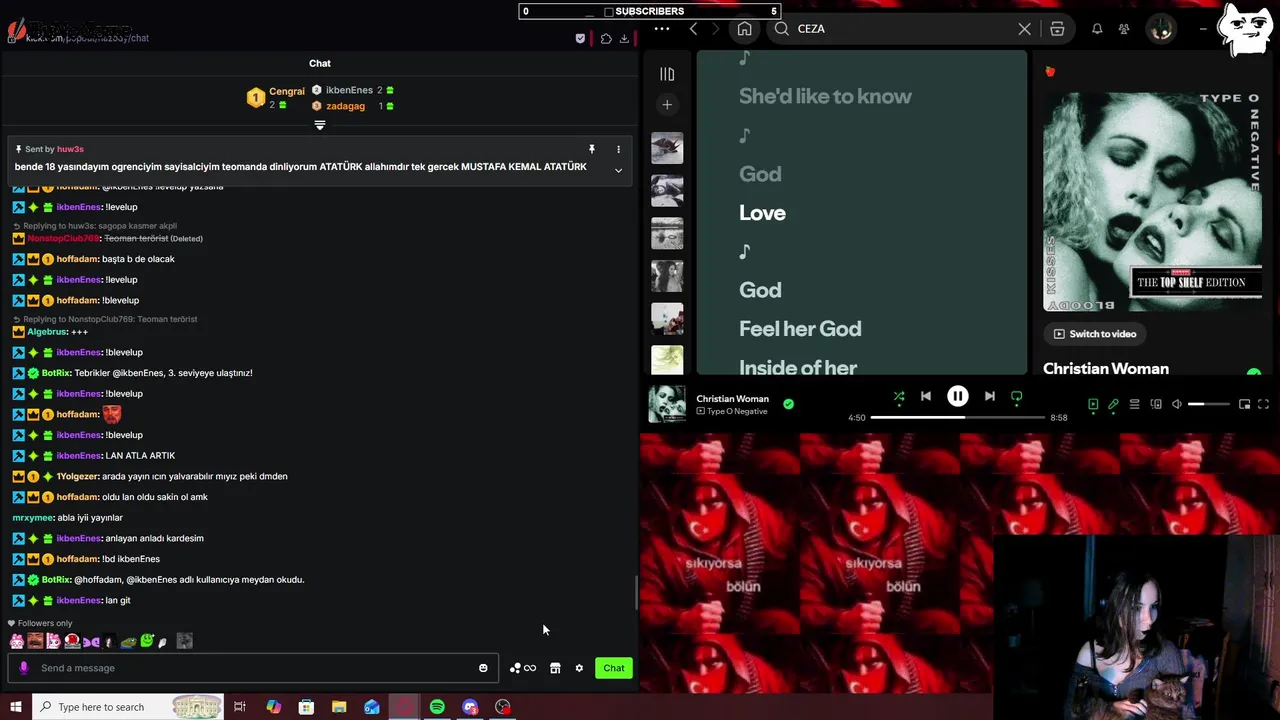The height and width of the screenshot is (720, 1280).
Task: Jump to the lyric She'd like to know
Action: tap(825, 97)
